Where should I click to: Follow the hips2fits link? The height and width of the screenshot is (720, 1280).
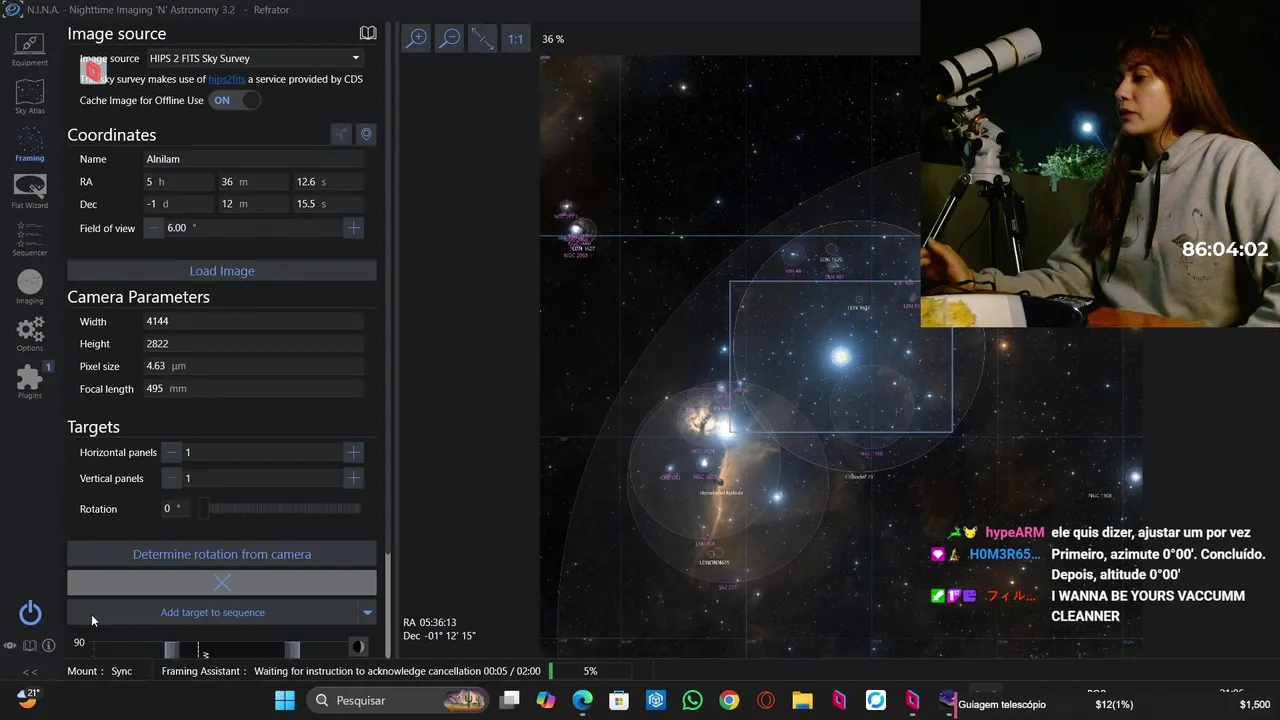[x=227, y=79]
